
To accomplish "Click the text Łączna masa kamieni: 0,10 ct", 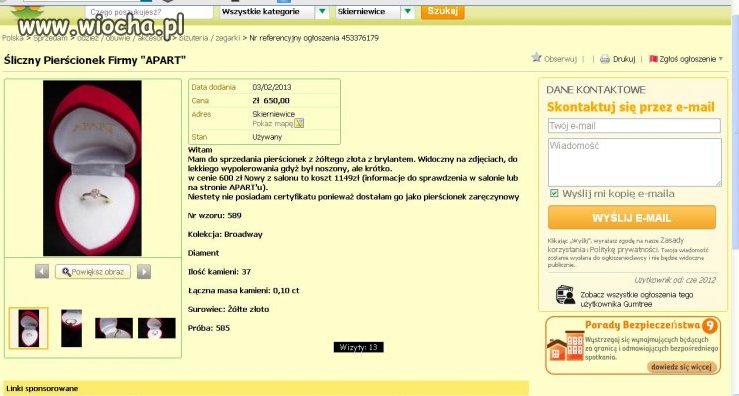I will coord(244,290).
